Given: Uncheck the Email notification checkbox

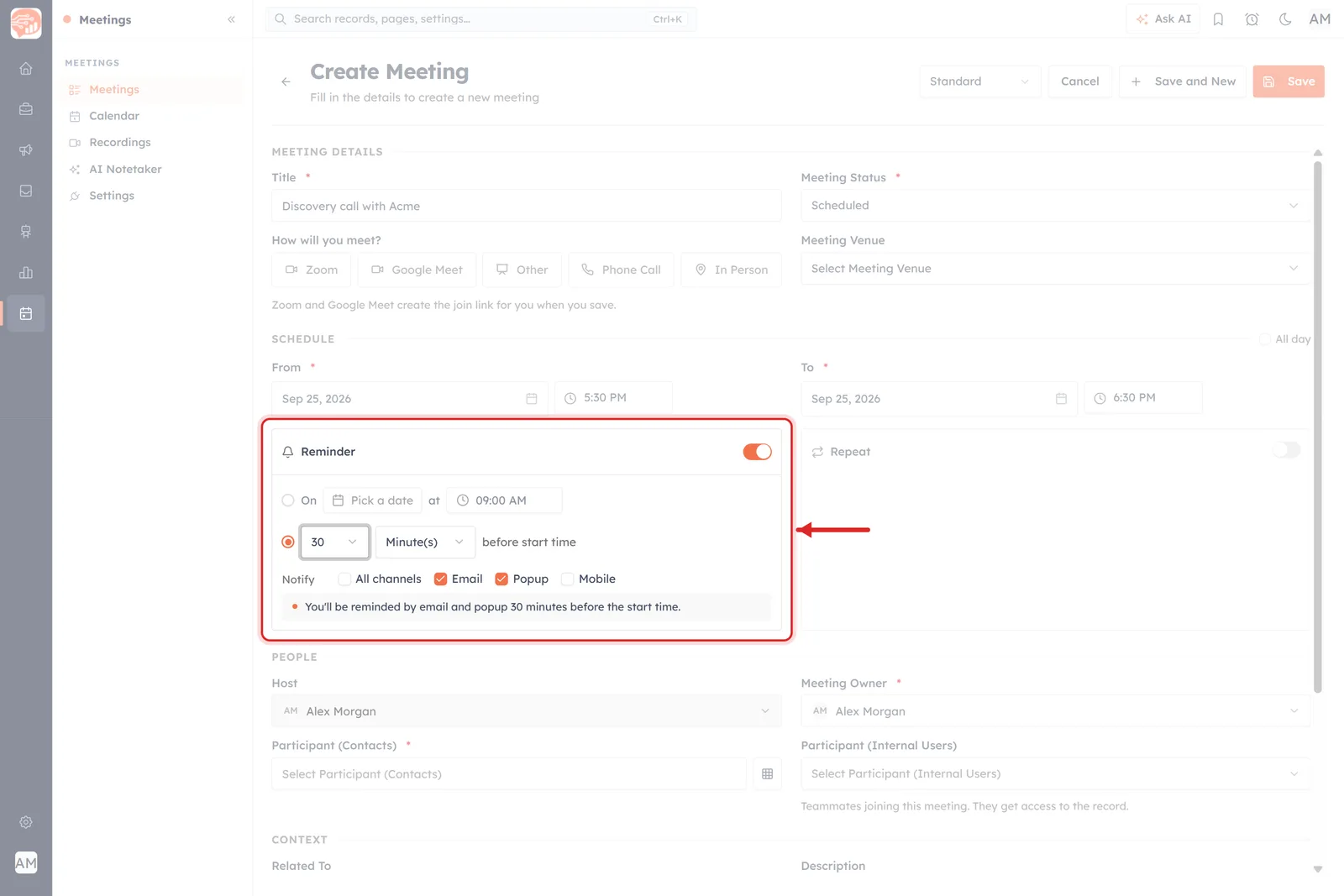Looking at the screenshot, I should (x=440, y=579).
